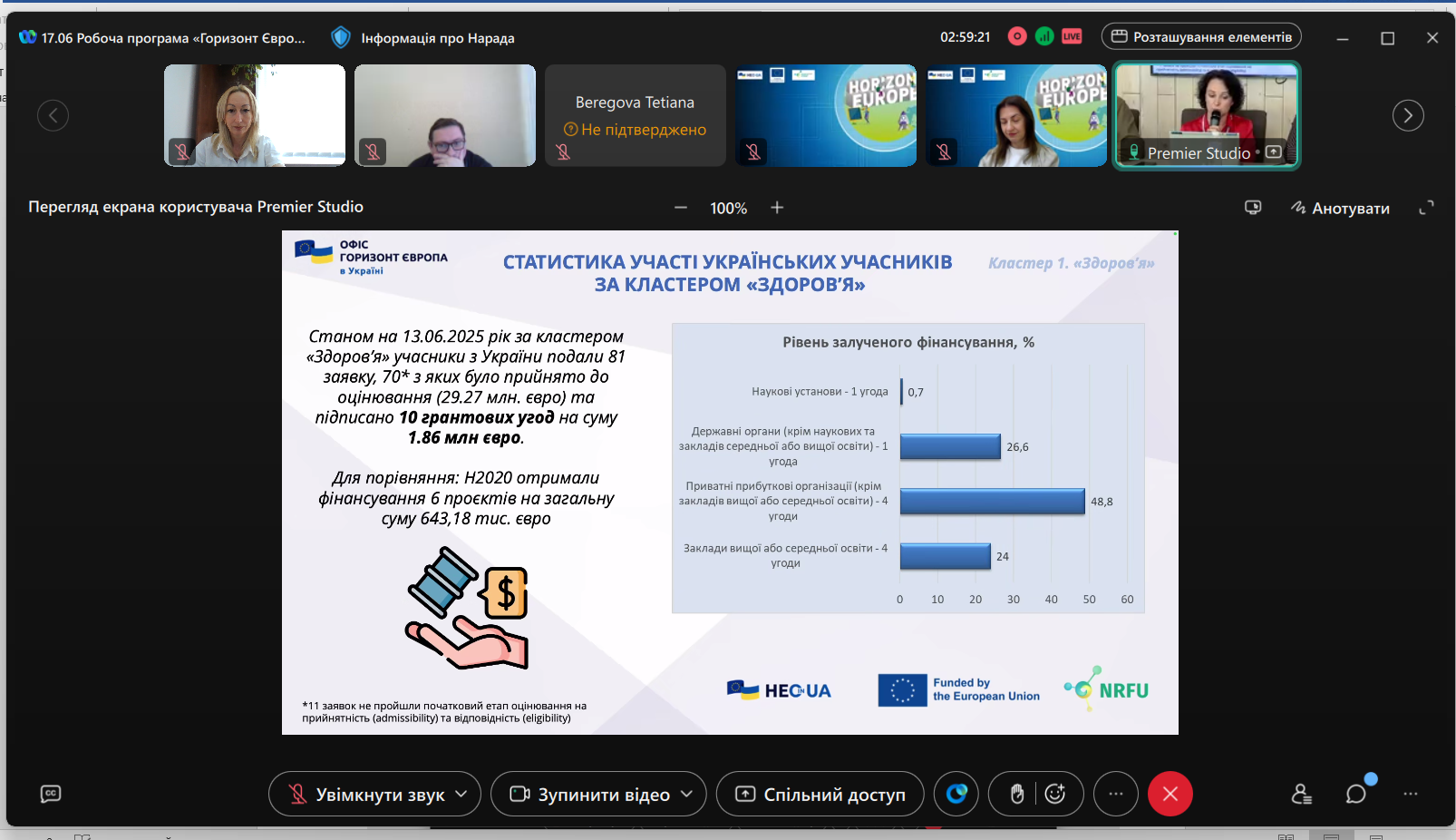Screen dimensions: 1456x840
Task: Open the chat panel icon
Action: tap(1355, 794)
